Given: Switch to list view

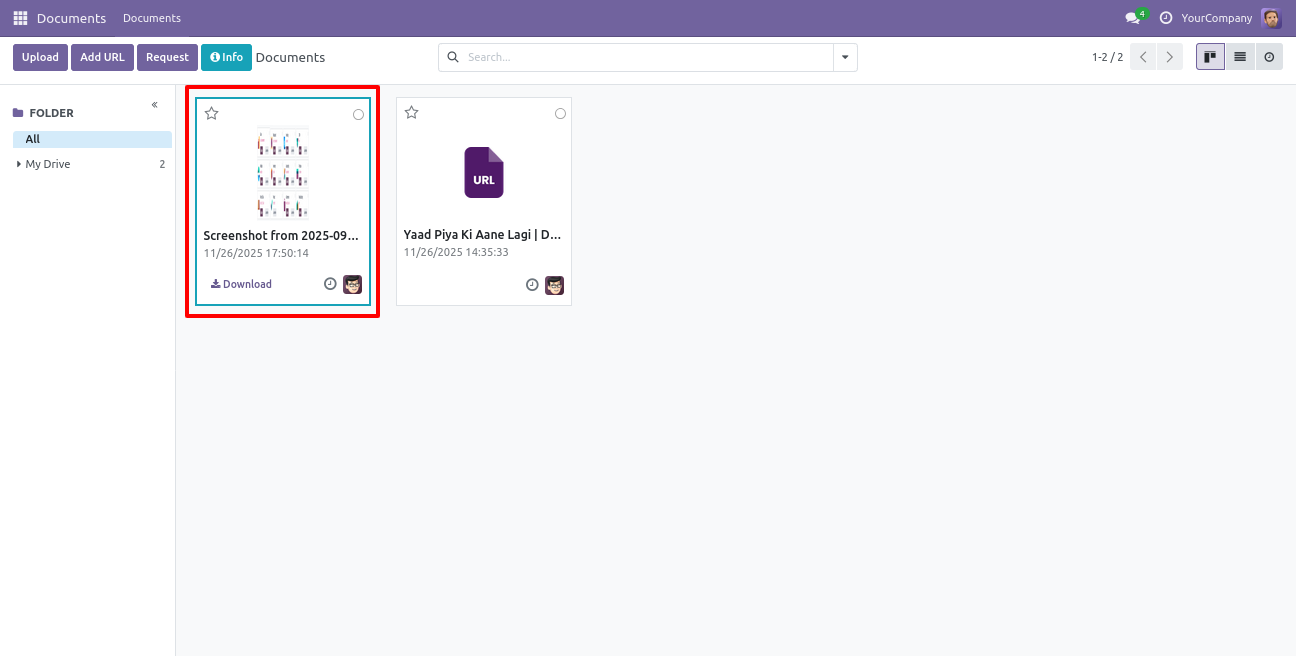Looking at the screenshot, I should (1240, 57).
